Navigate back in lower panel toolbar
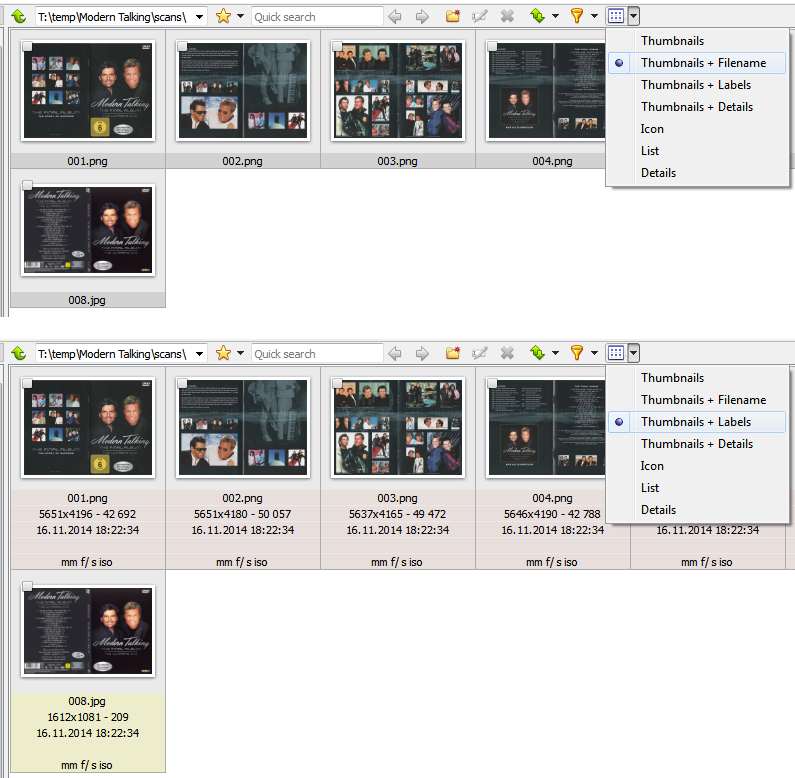The height and width of the screenshot is (778, 795). (394, 353)
